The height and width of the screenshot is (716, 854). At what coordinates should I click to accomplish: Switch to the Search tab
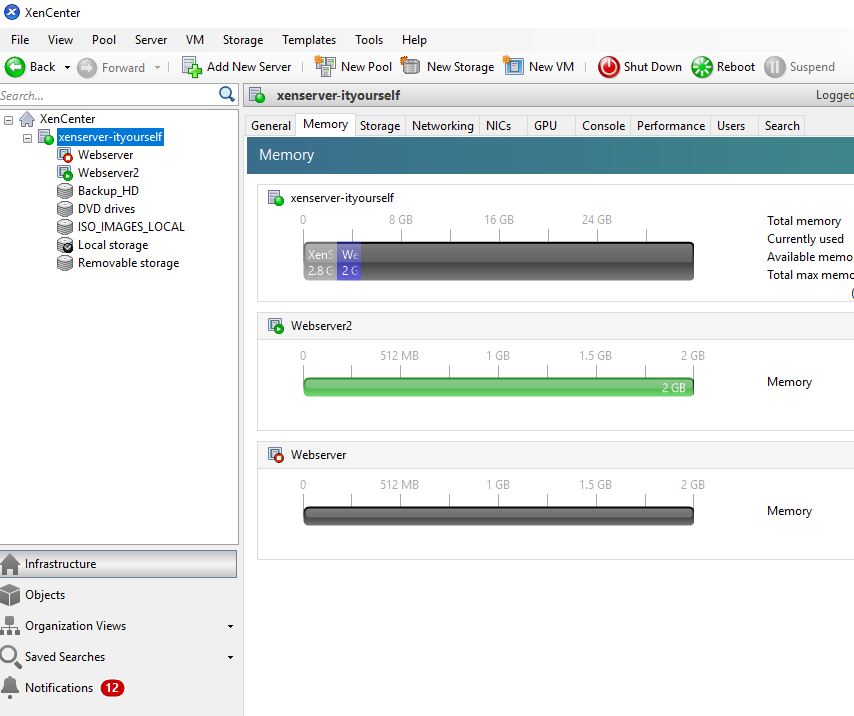point(782,126)
